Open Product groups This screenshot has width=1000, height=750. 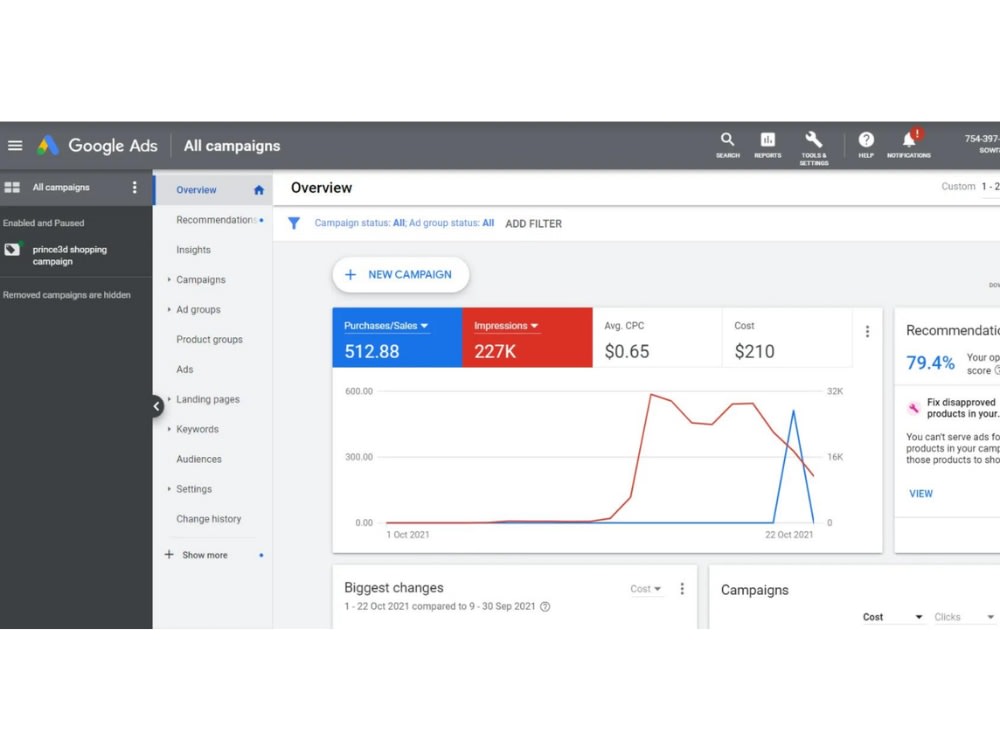click(209, 339)
